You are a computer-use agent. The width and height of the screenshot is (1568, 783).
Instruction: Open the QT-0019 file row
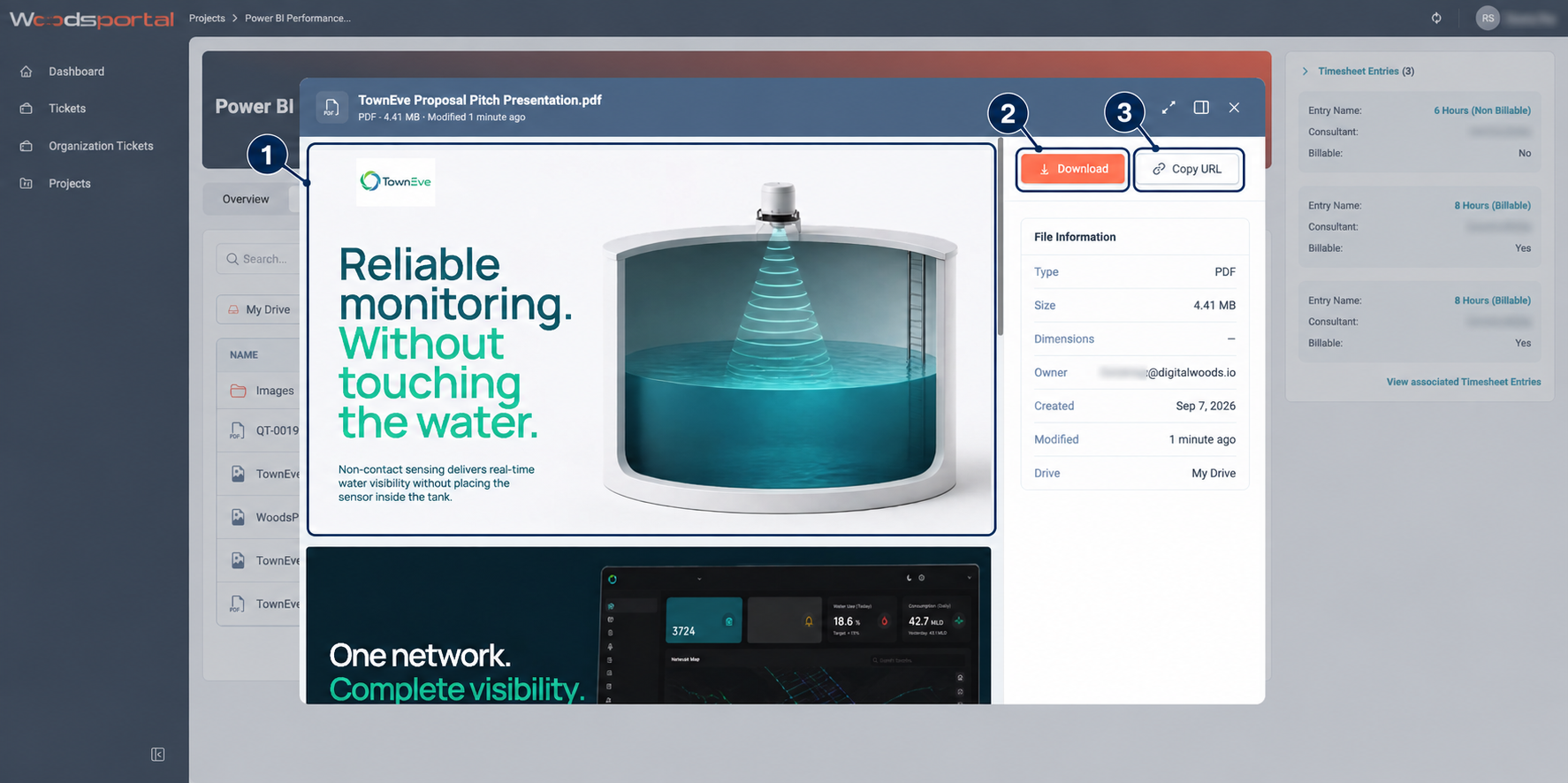click(x=259, y=430)
